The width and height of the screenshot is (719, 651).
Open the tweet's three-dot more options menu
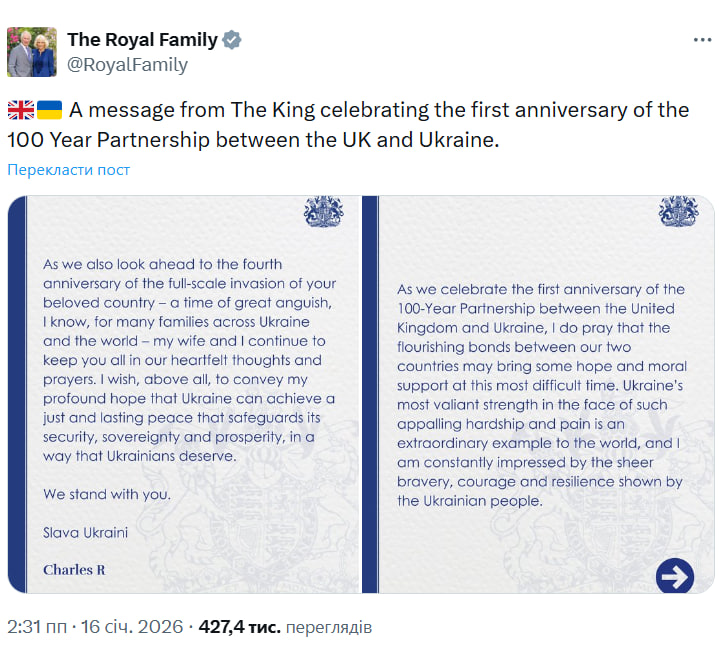[x=702, y=39]
